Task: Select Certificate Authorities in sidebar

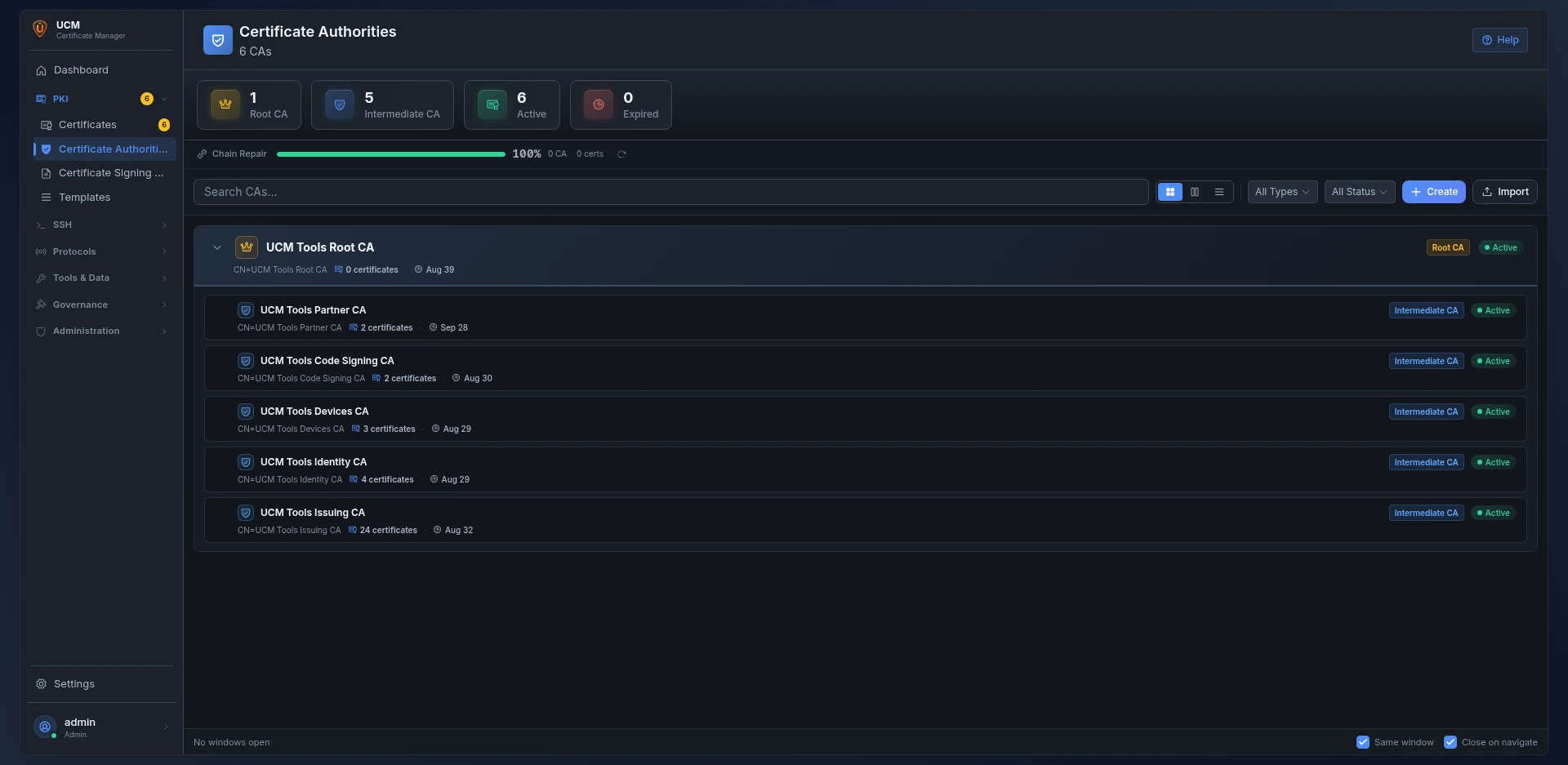Action: click(105, 149)
